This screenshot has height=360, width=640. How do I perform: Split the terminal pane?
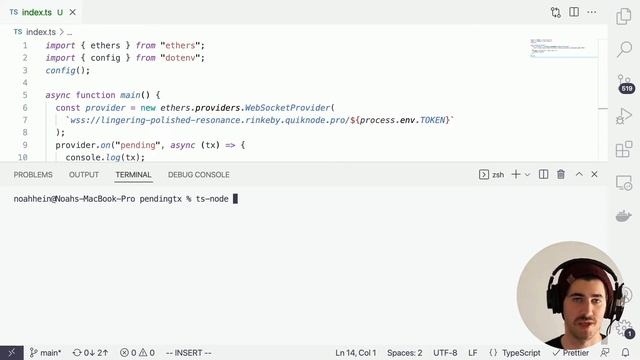(543, 174)
